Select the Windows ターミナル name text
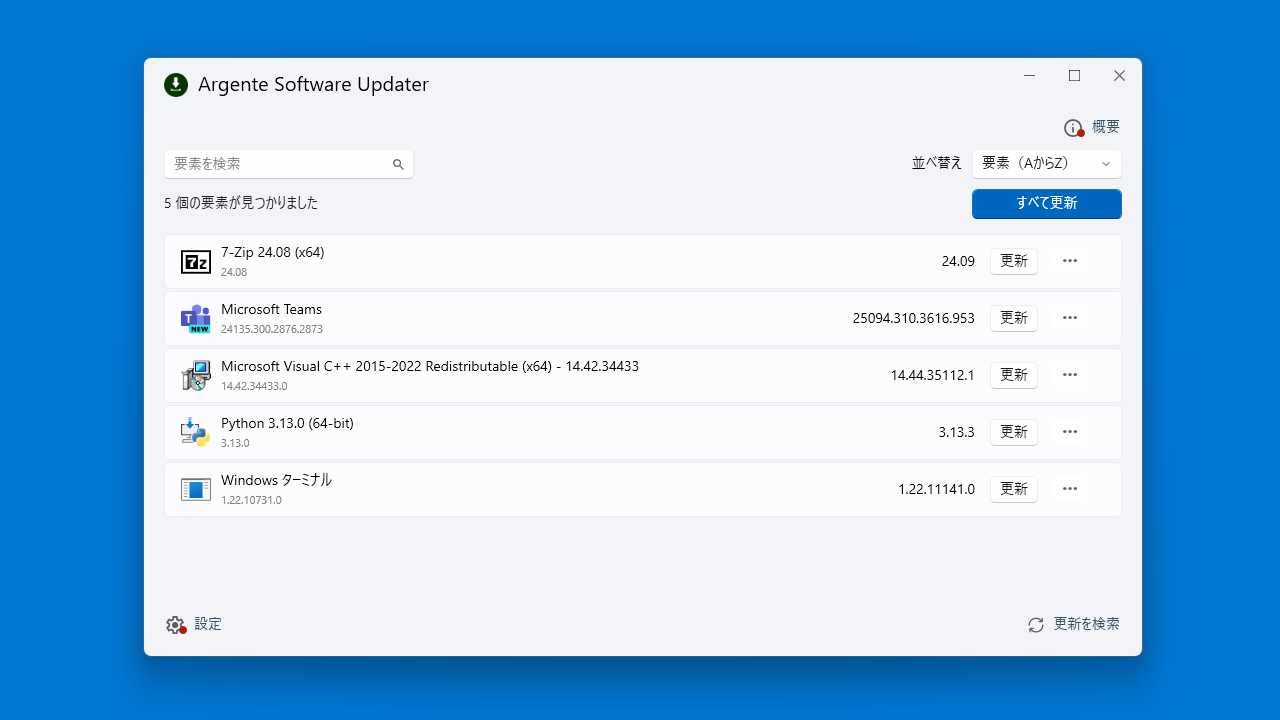This screenshot has width=1280, height=720. (x=277, y=481)
